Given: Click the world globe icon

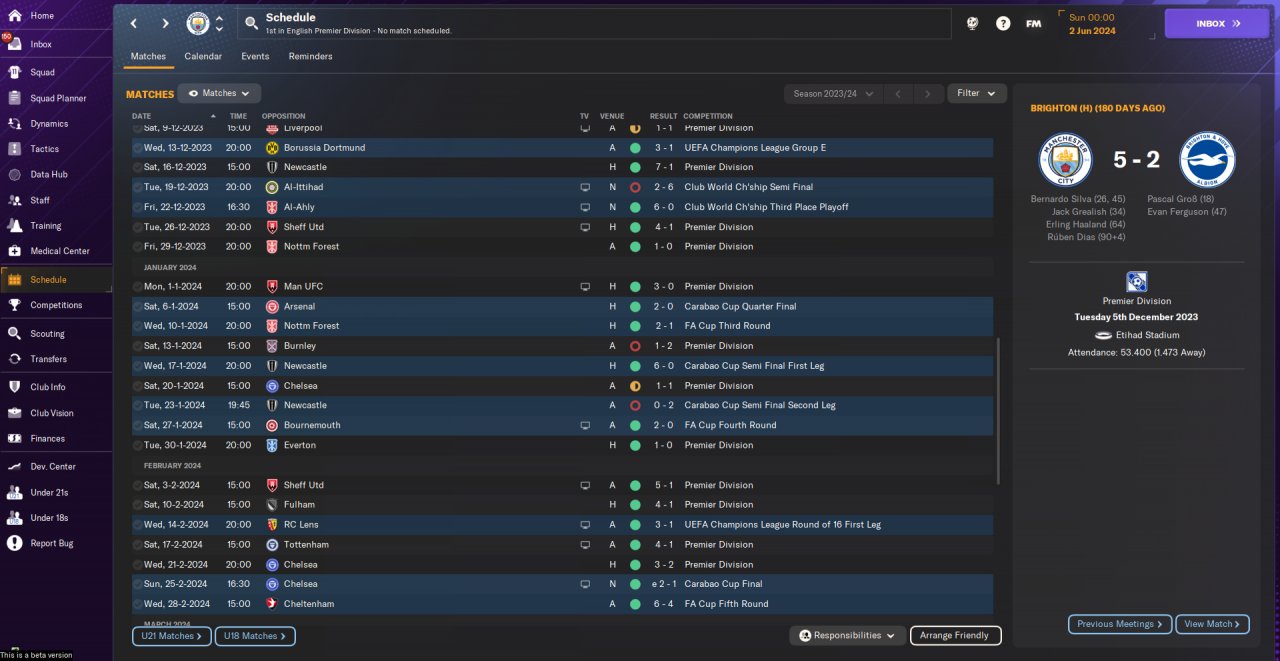Looking at the screenshot, I should 972,23.
